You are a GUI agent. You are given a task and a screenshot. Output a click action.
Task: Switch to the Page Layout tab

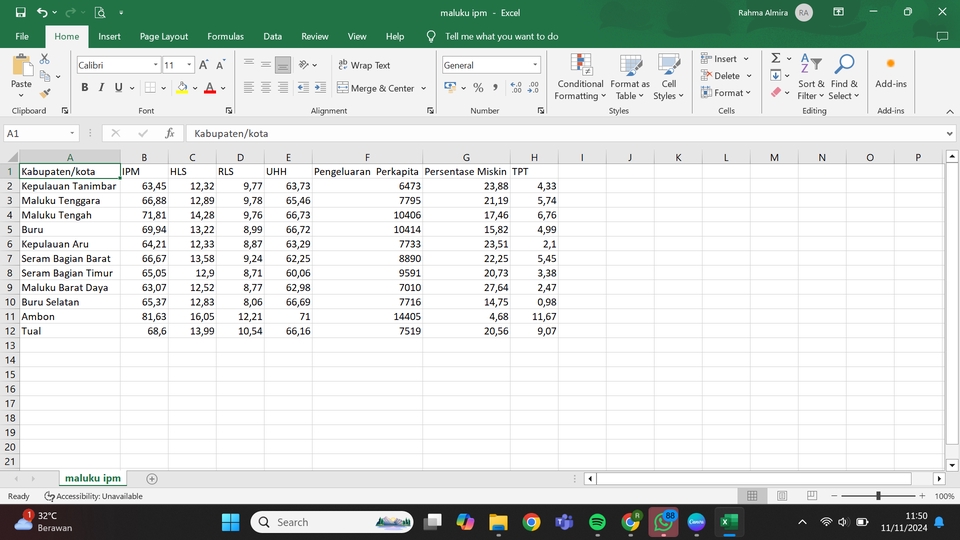click(163, 37)
